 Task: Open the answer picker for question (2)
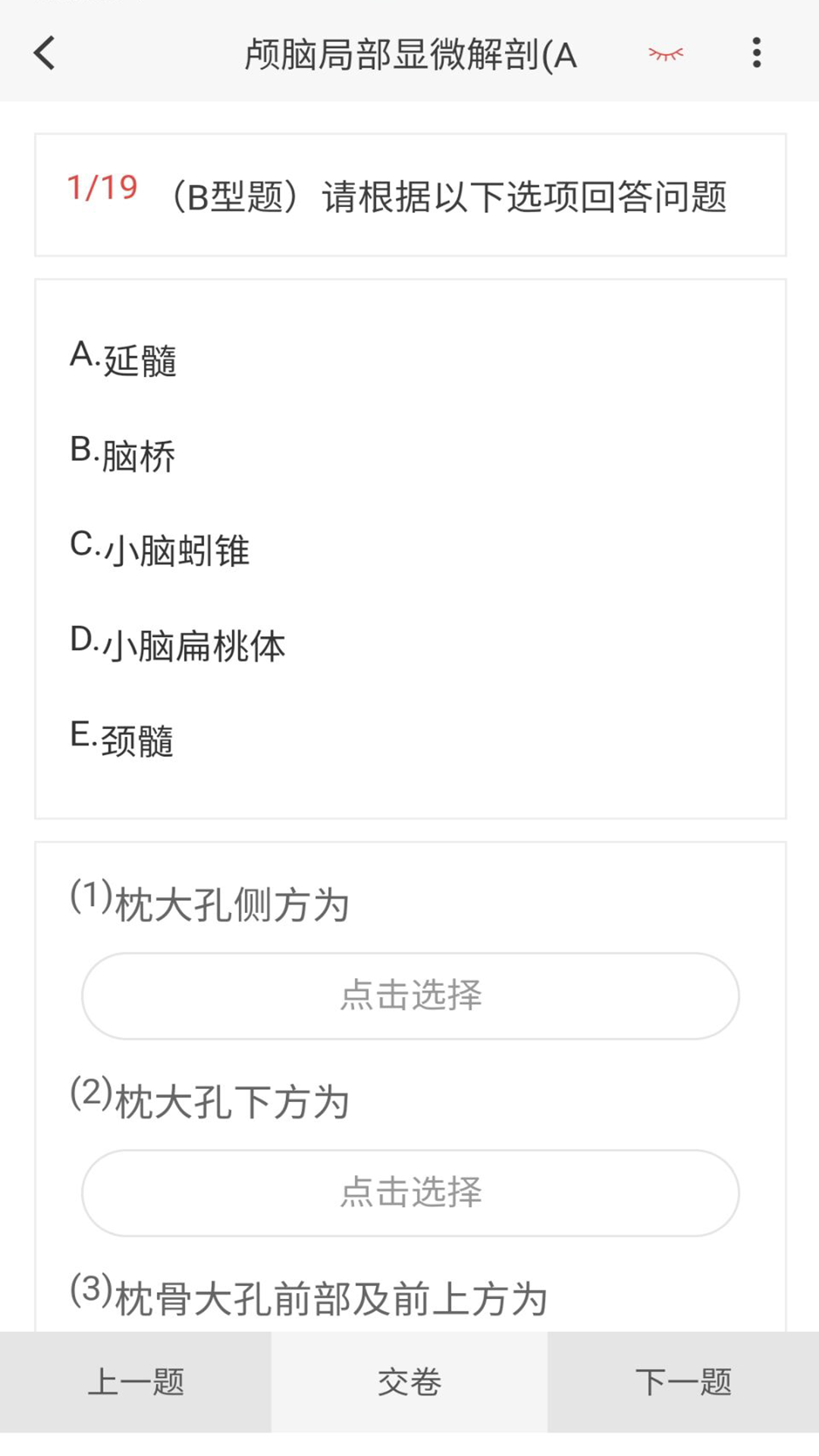[x=410, y=1193]
